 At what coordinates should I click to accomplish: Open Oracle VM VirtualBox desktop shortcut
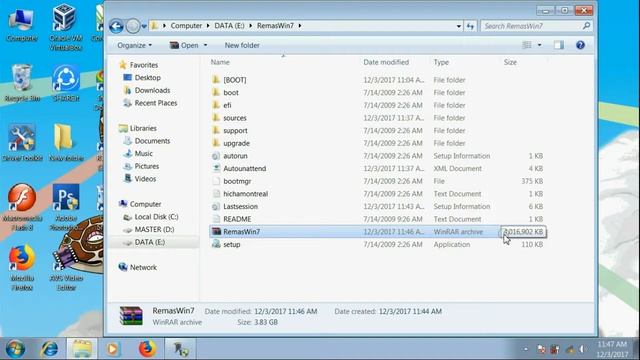[x=65, y=27]
